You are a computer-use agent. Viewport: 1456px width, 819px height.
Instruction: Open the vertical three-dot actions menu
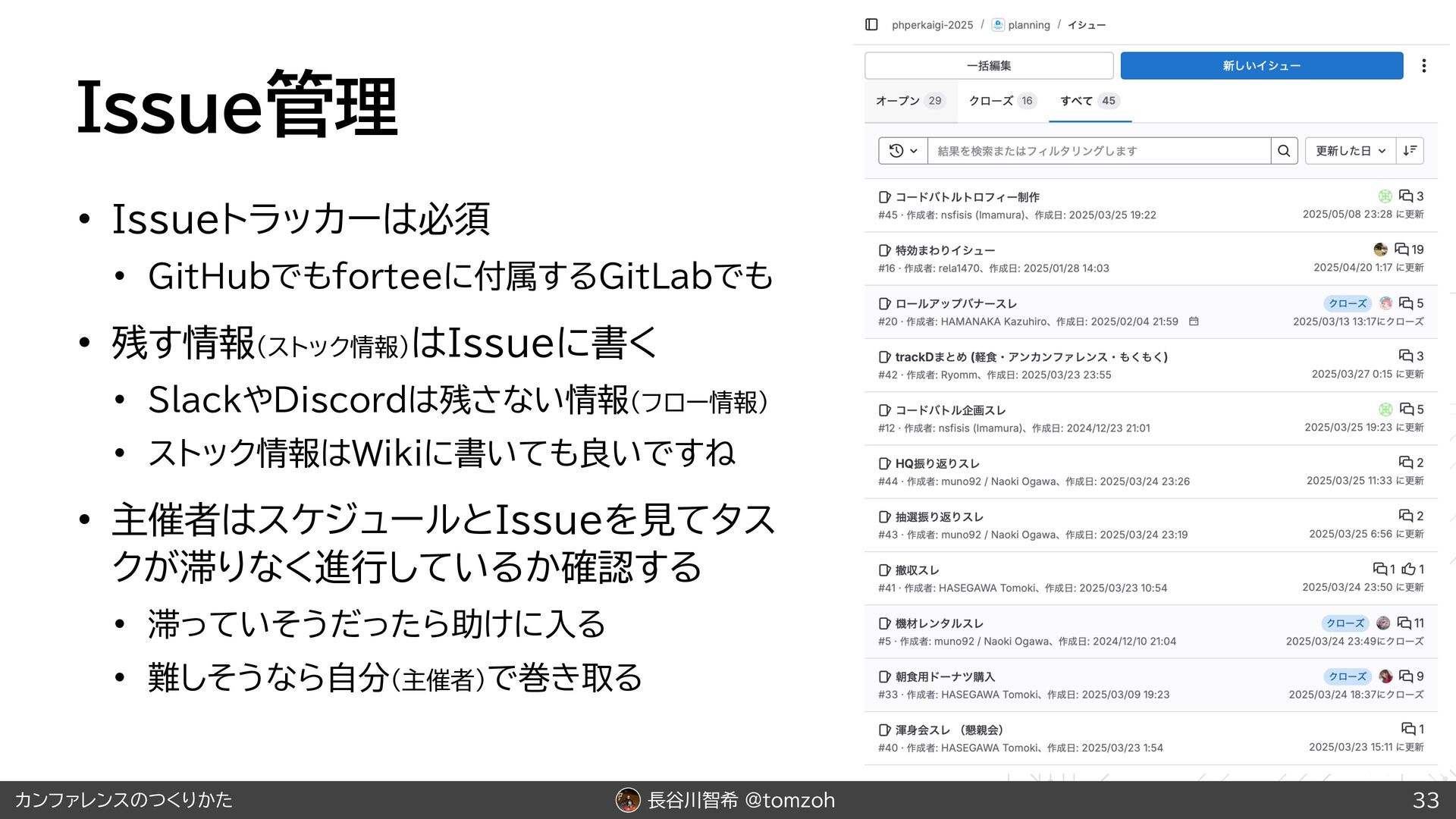coord(1423,66)
